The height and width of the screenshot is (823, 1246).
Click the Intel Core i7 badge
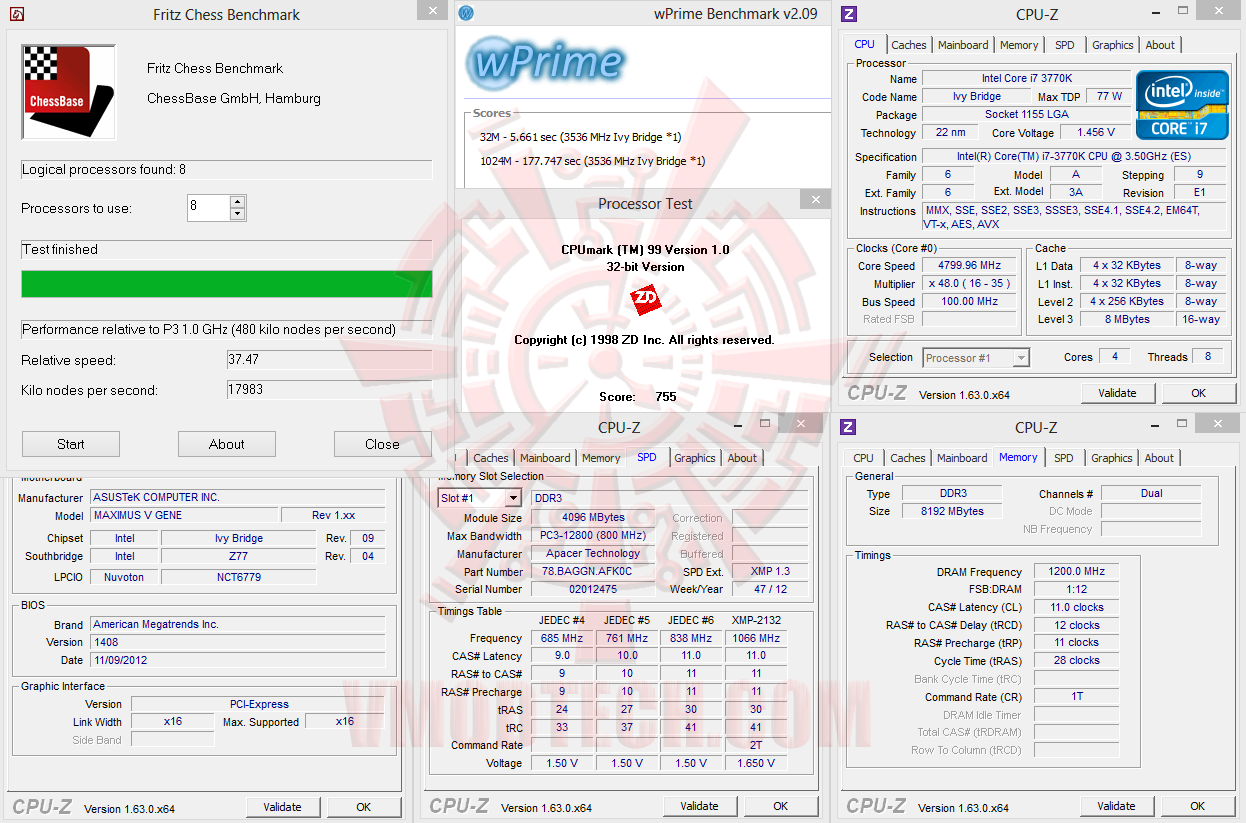pyautogui.click(x=1182, y=104)
